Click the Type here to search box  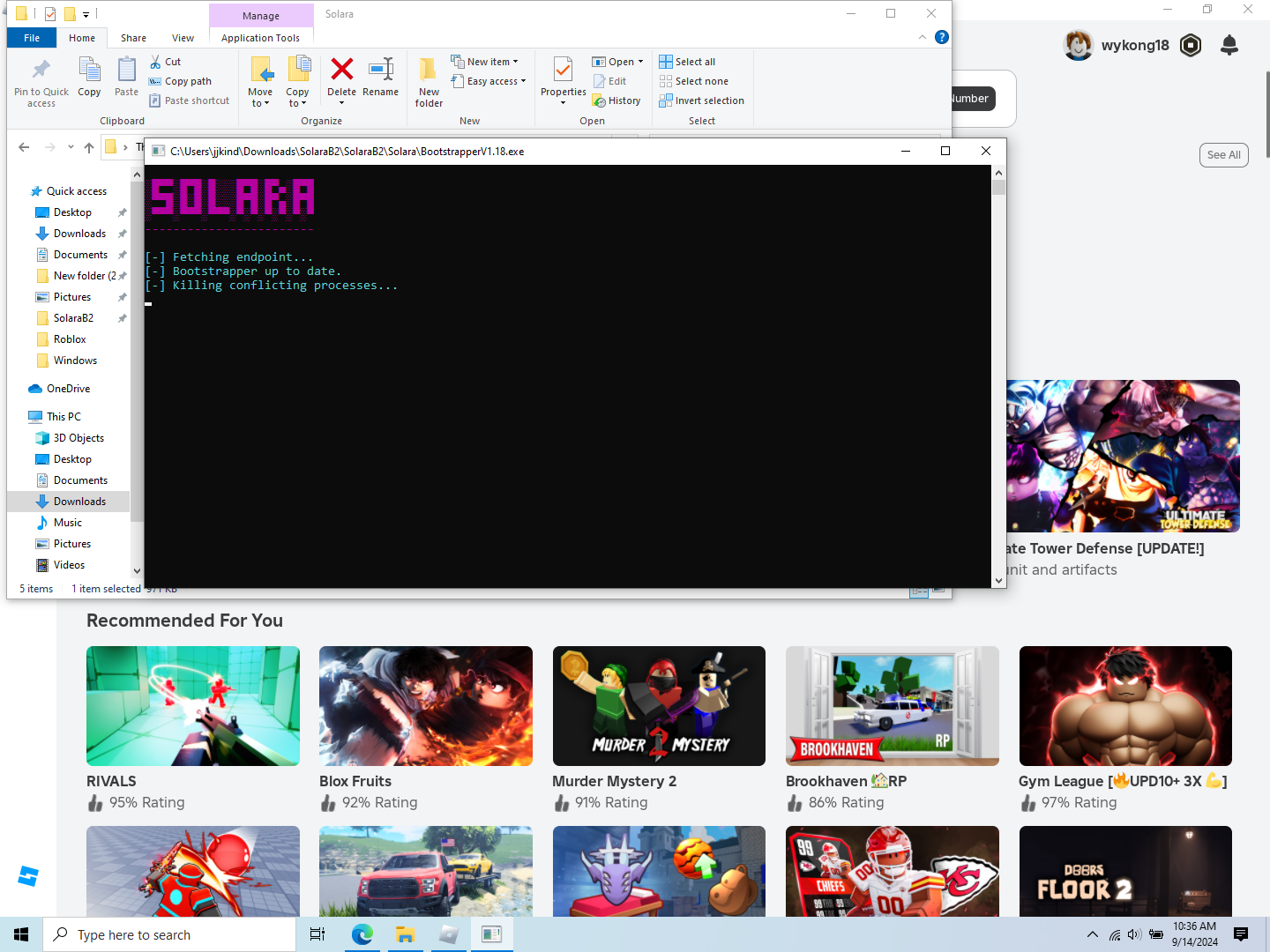[169, 934]
